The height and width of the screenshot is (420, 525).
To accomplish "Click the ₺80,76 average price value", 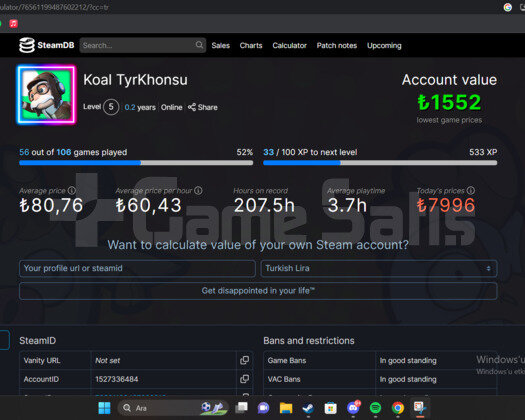I will pyautogui.click(x=51, y=205).
